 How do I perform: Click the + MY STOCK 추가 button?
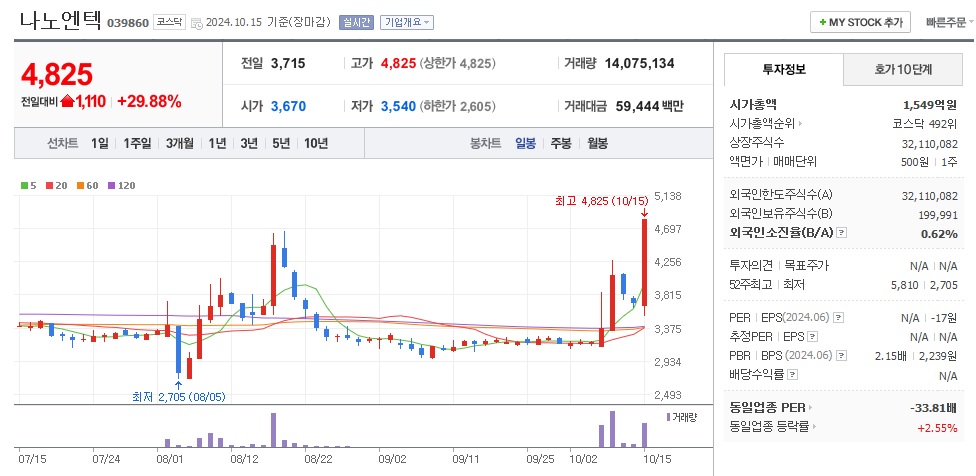click(x=860, y=22)
